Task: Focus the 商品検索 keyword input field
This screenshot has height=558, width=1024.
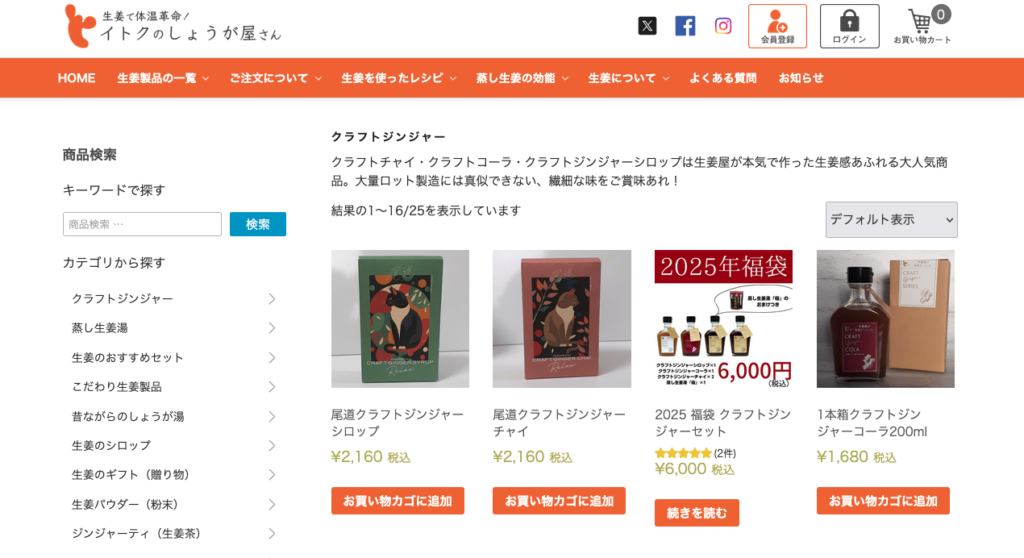Action: tap(142, 224)
